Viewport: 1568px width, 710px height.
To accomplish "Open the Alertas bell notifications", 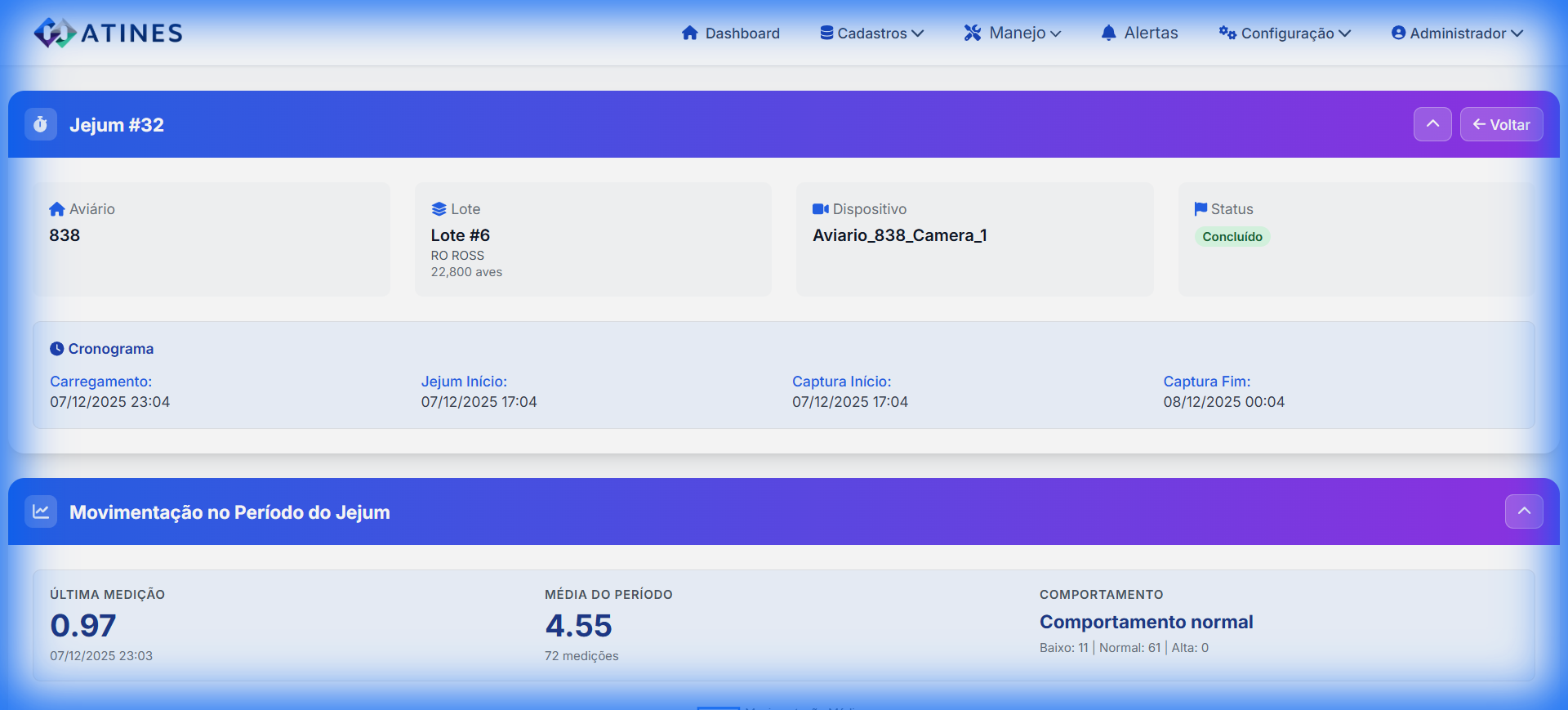I will click(x=1139, y=33).
